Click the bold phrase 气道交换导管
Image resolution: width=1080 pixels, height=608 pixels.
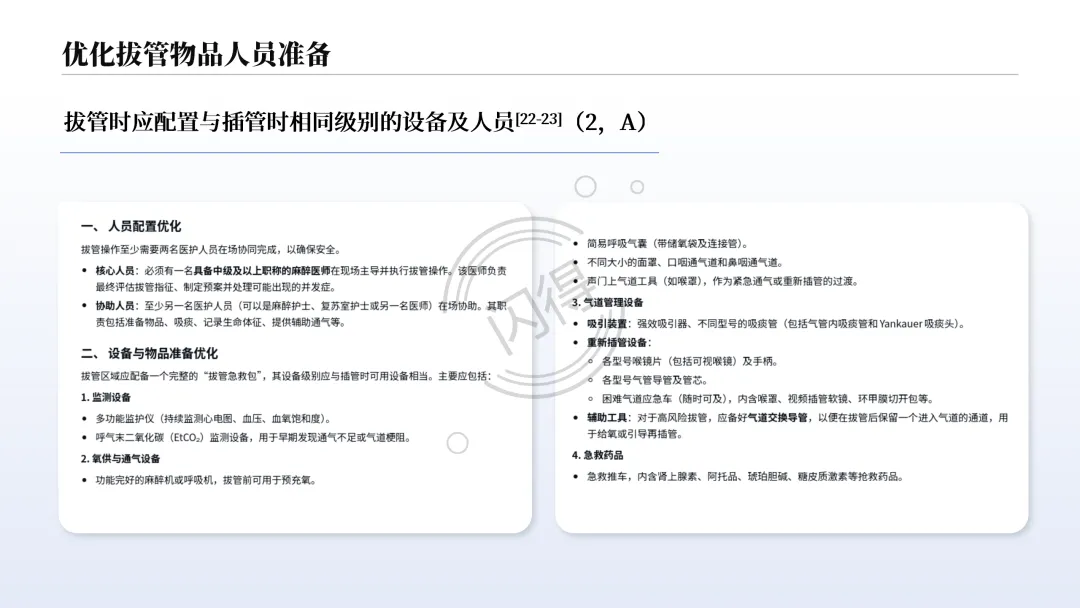coord(778,417)
